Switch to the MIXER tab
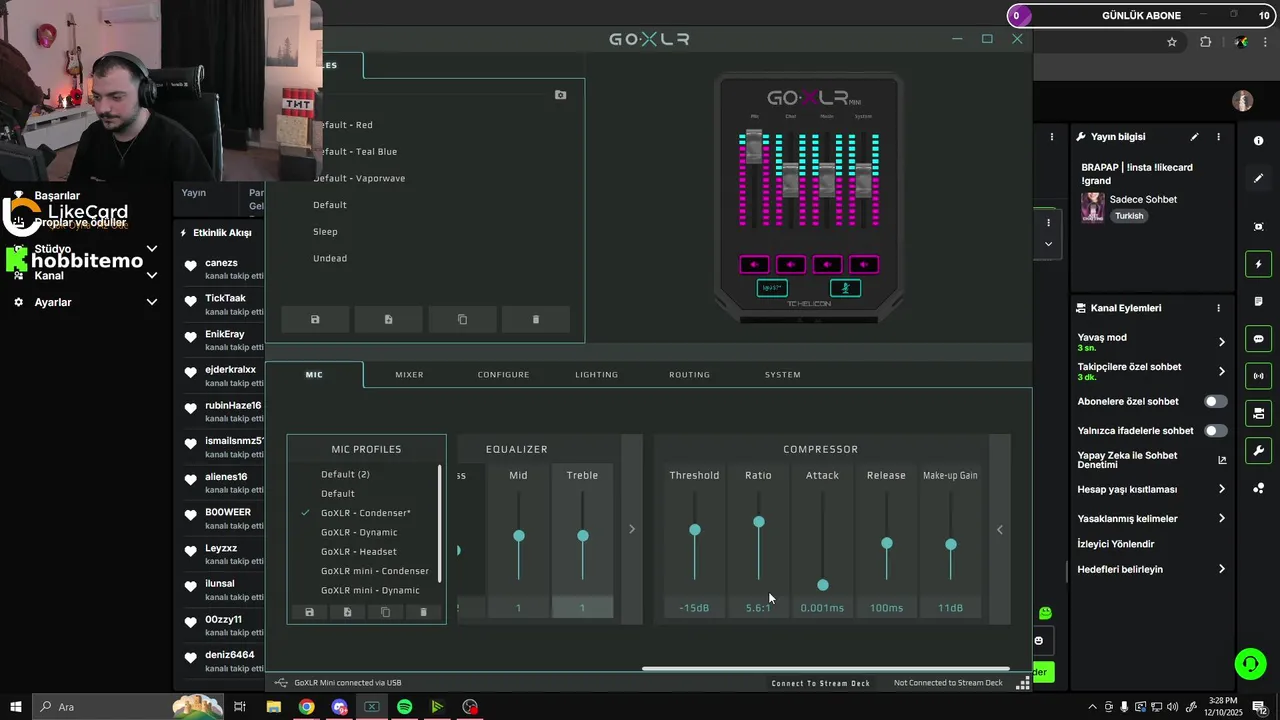 [x=409, y=375]
